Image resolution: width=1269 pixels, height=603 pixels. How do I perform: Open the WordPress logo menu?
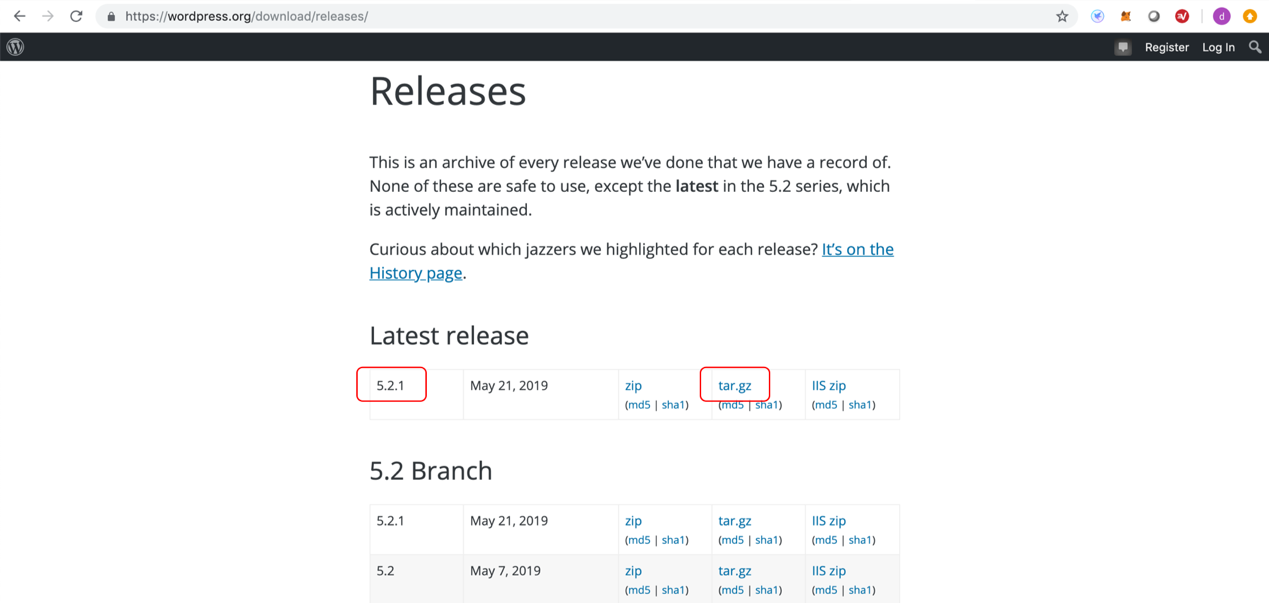pyautogui.click(x=15, y=47)
